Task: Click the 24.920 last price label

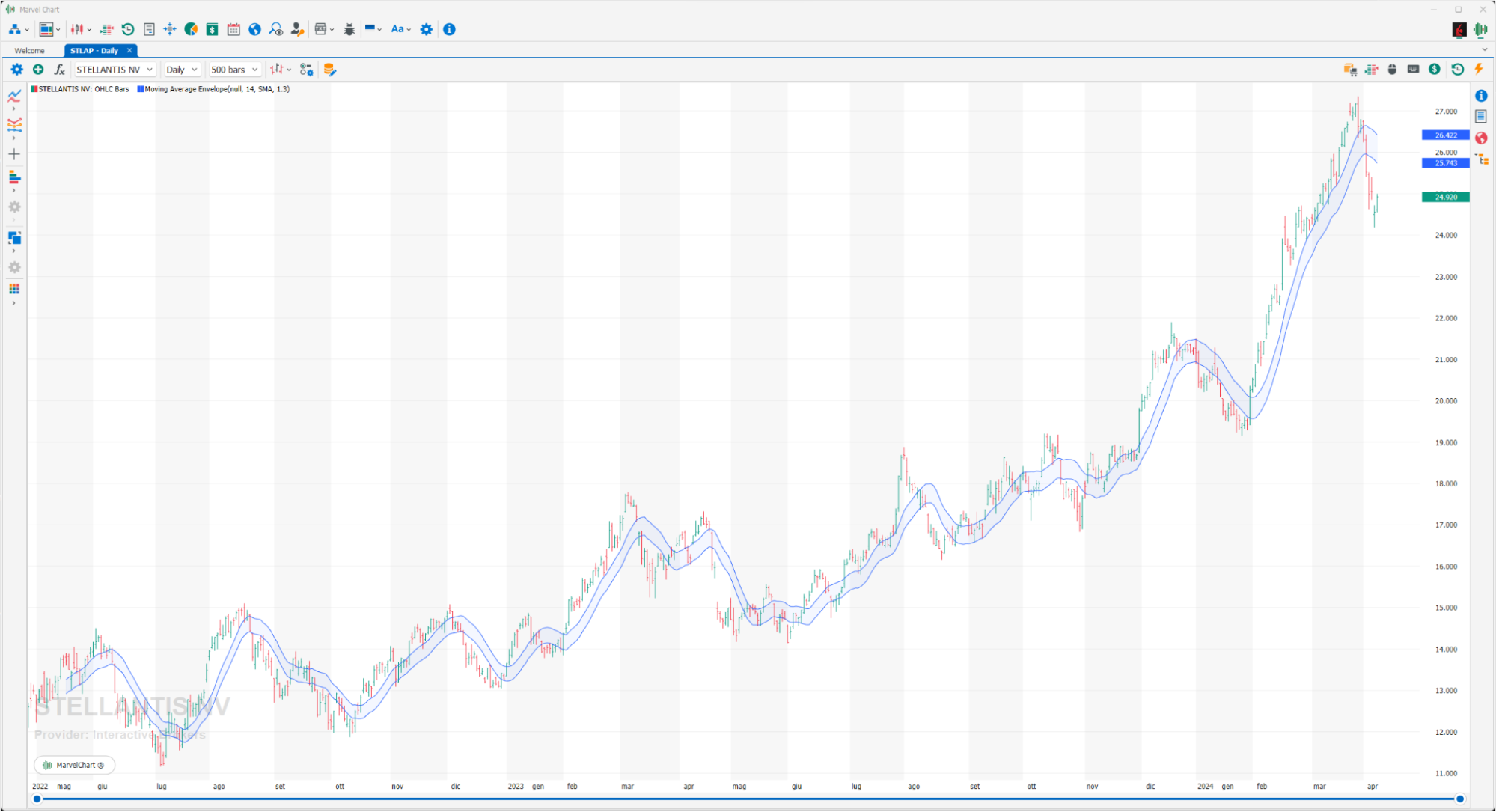Action: pyautogui.click(x=1446, y=197)
